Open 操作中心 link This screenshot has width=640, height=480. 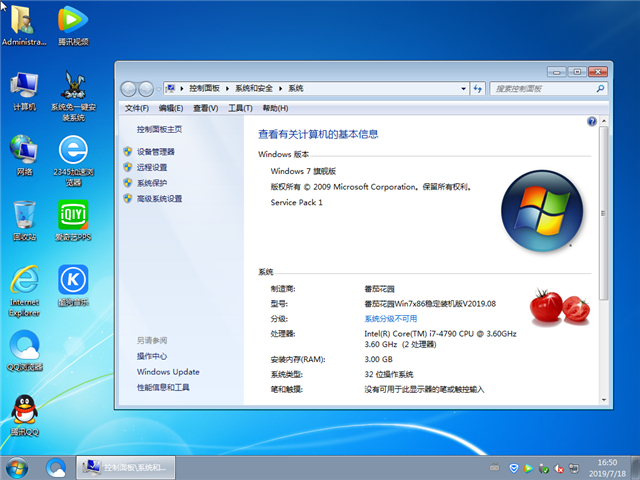click(152, 356)
